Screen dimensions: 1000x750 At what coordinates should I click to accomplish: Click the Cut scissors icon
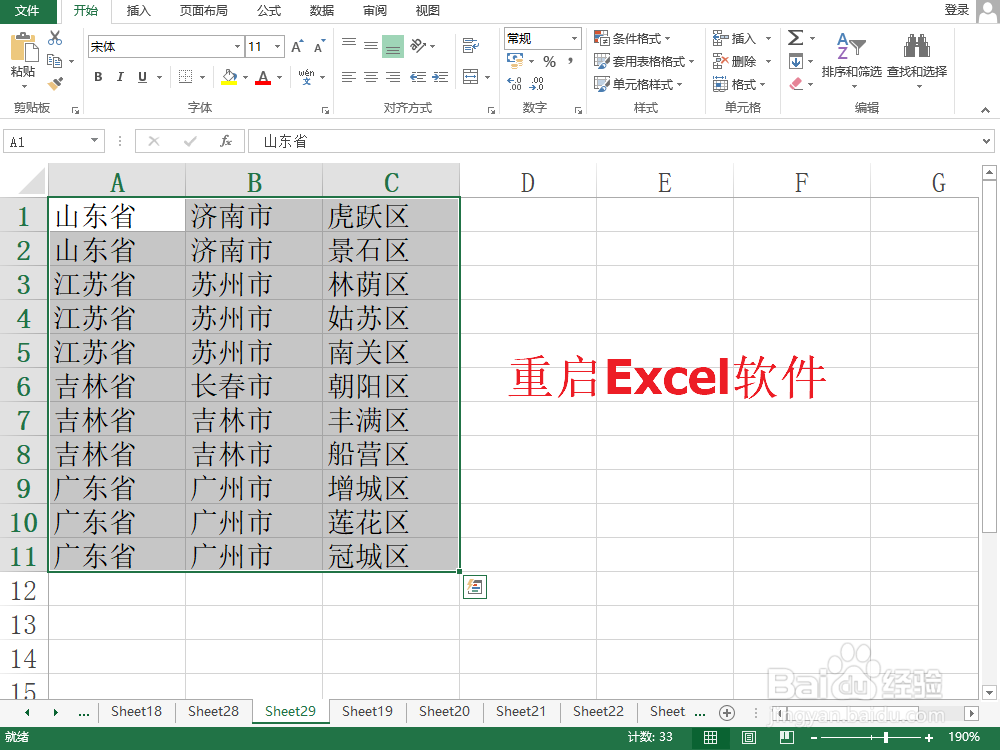tap(55, 38)
